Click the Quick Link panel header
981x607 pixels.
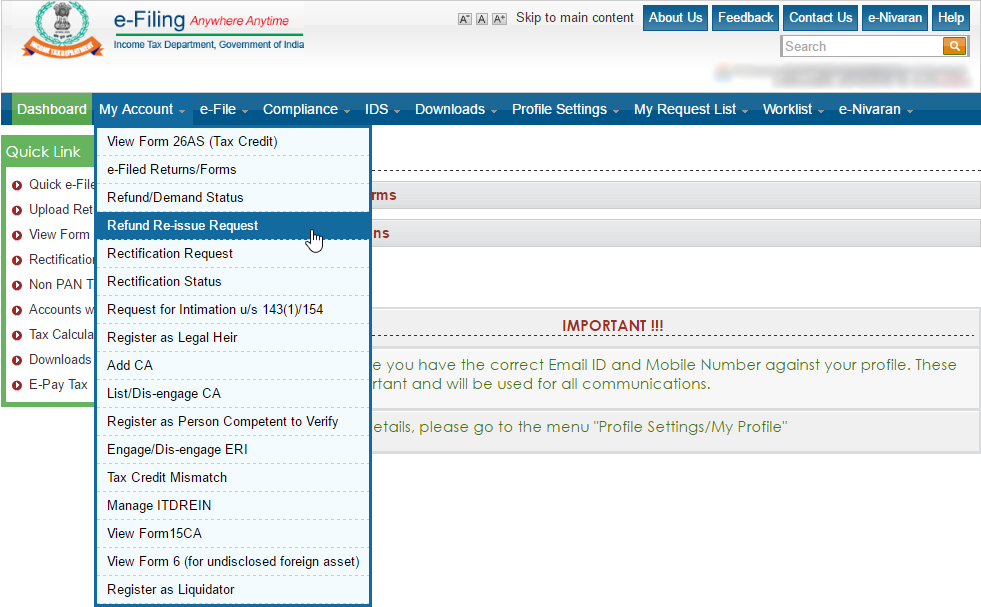tap(48, 152)
